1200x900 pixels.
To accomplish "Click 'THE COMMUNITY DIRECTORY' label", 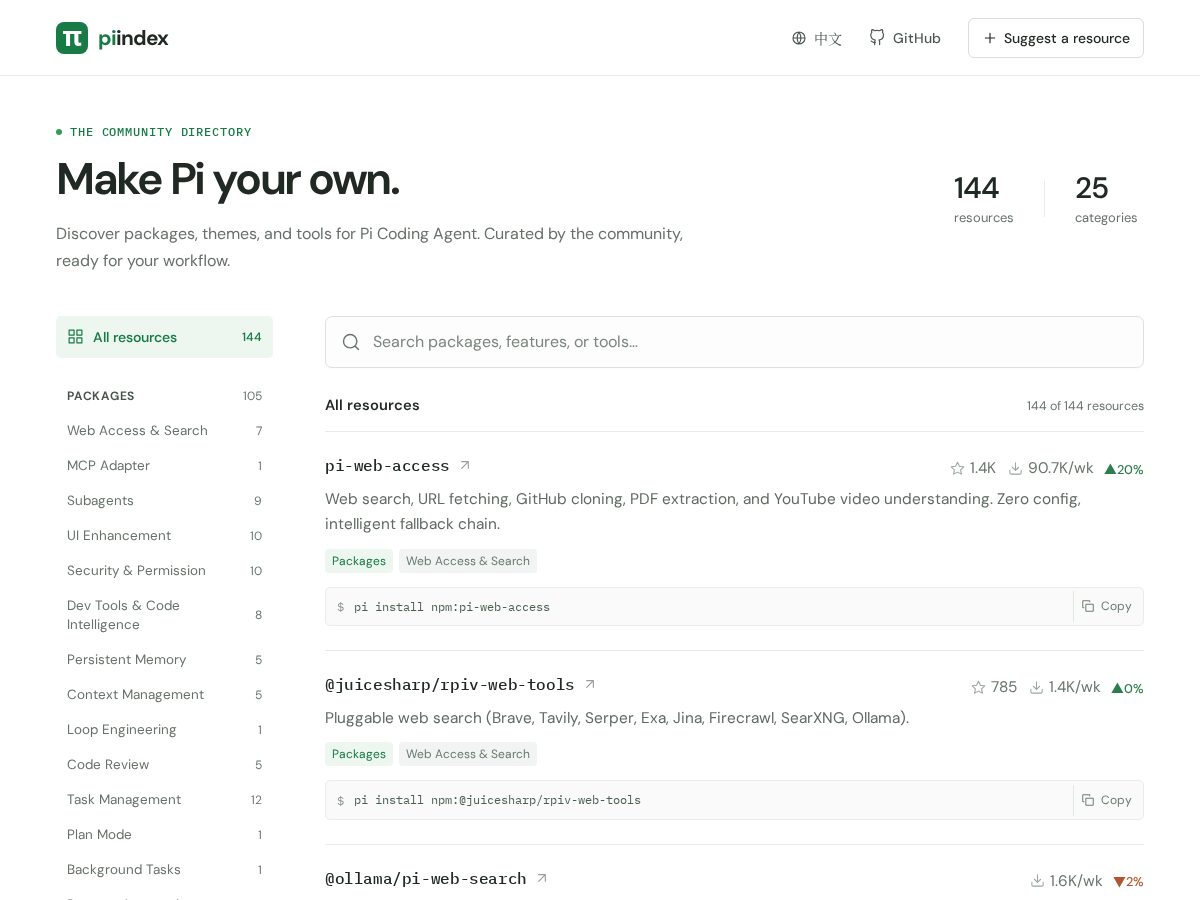I will pyautogui.click(x=161, y=132).
